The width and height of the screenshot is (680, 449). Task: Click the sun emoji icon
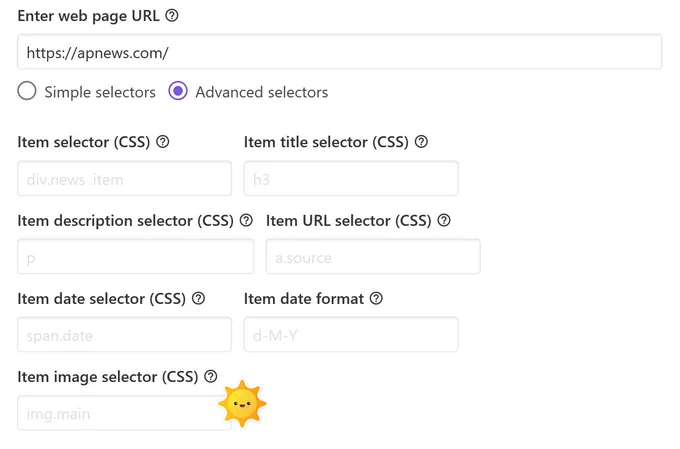(x=242, y=404)
